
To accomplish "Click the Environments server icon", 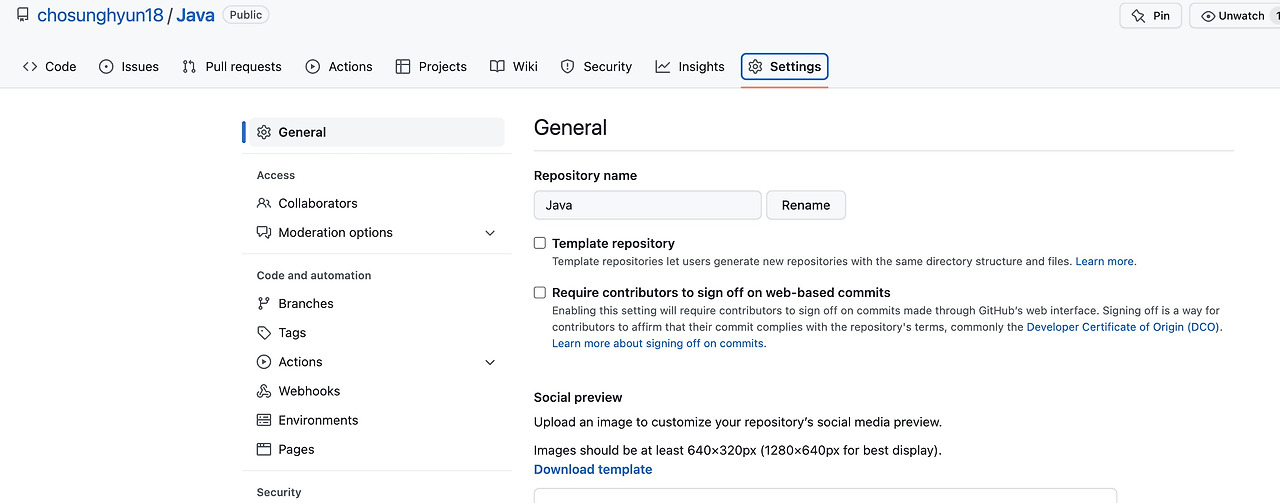I will pos(264,420).
